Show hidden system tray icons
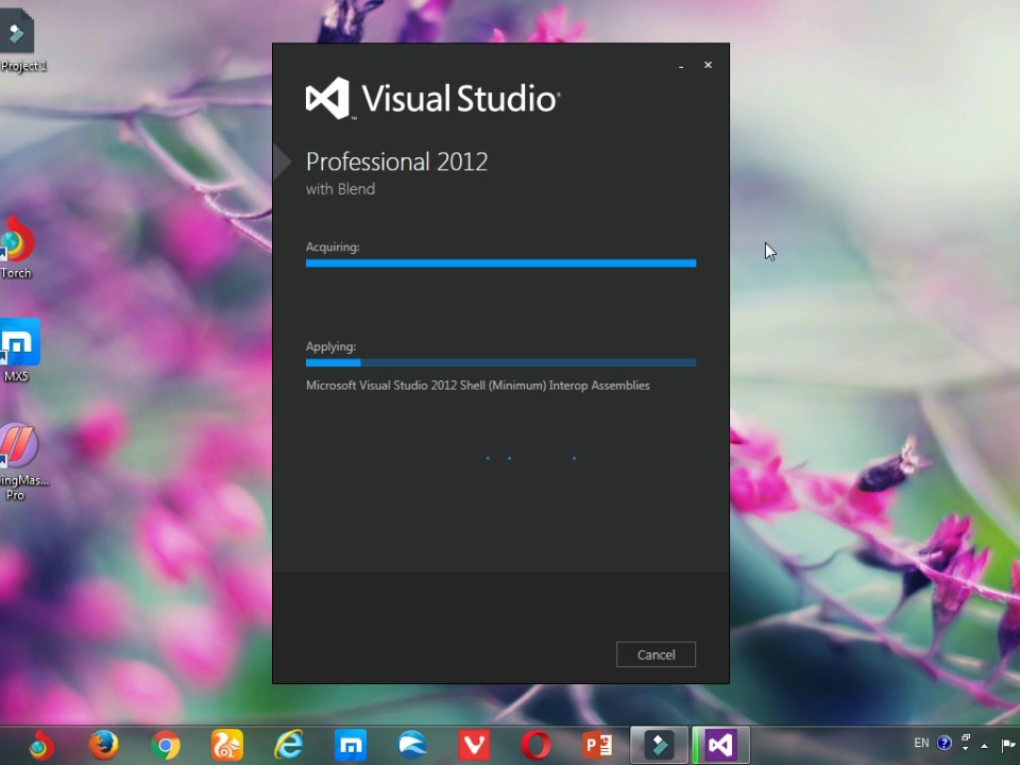Image resolution: width=1020 pixels, height=765 pixels. pyautogui.click(x=985, y=744)
